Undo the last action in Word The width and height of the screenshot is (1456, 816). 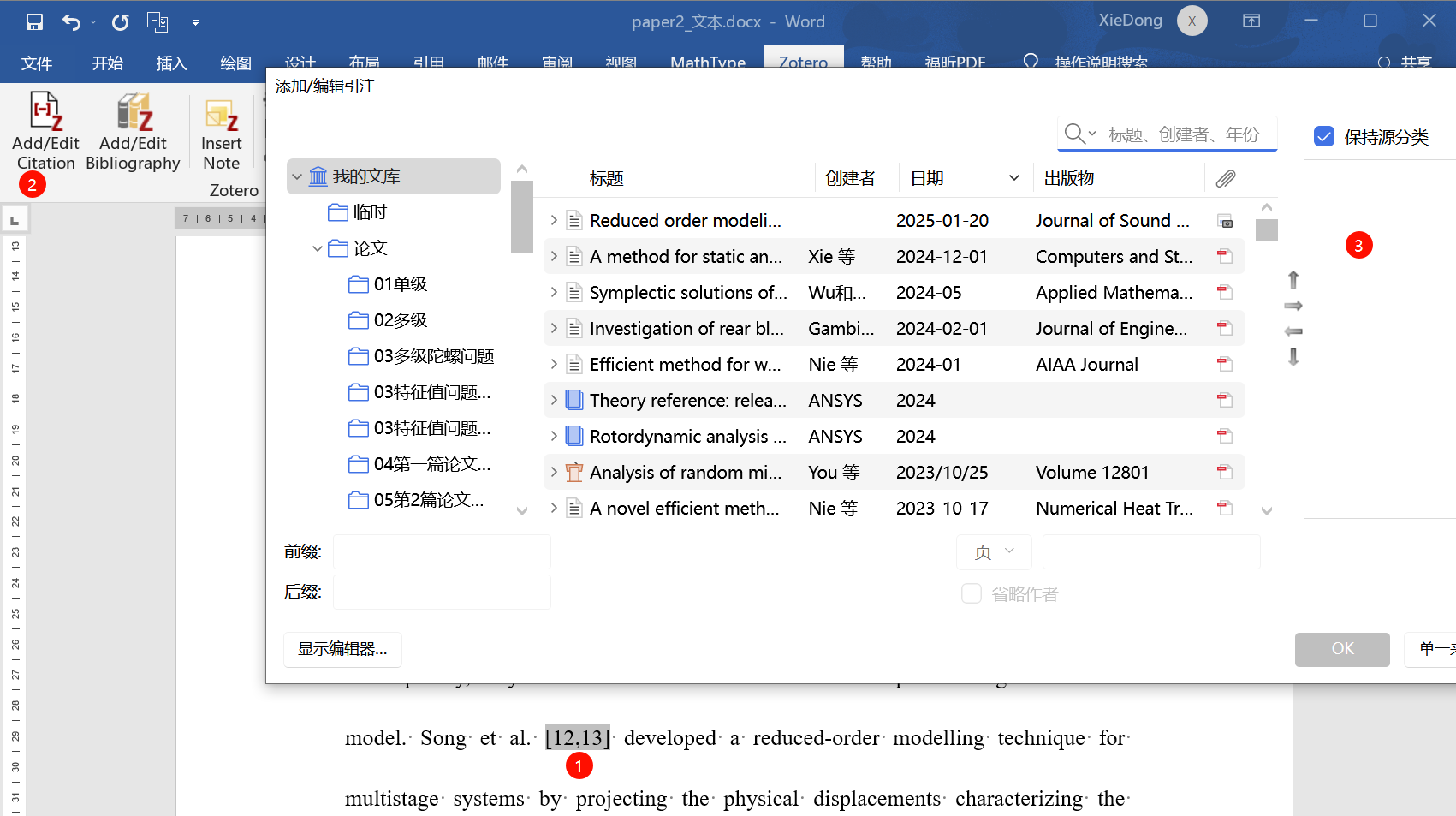[72, 22]
